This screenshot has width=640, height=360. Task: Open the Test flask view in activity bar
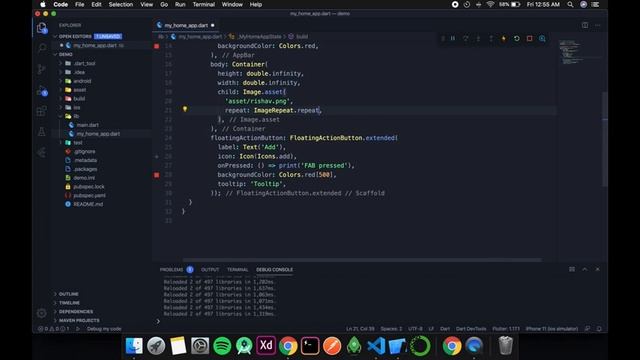pyautogui.click(x=42, y=132)
